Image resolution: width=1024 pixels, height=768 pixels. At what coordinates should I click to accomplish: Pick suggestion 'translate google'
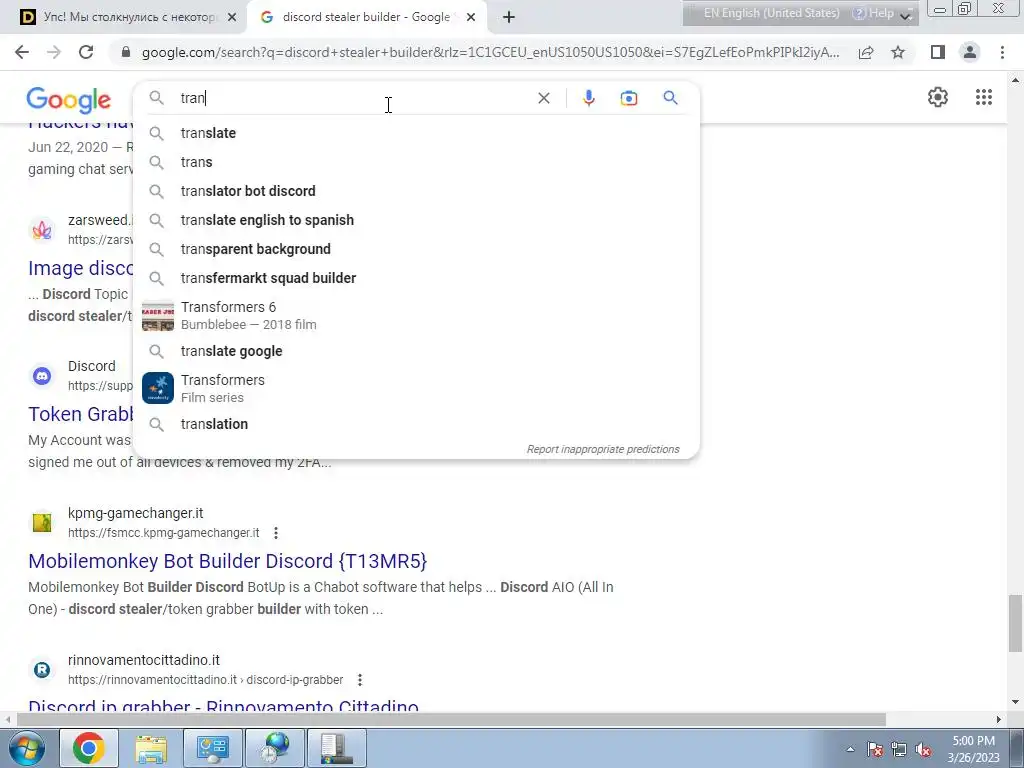pyautogui.click(x=416, y=351)
